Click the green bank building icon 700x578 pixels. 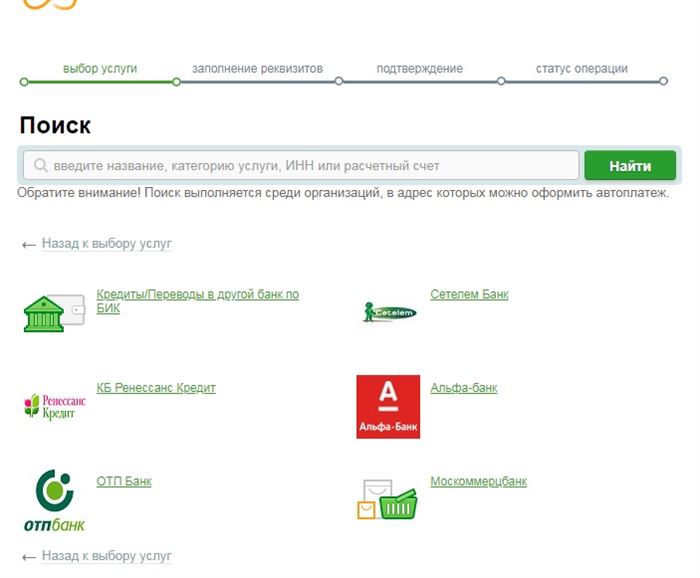coord(54,313)
